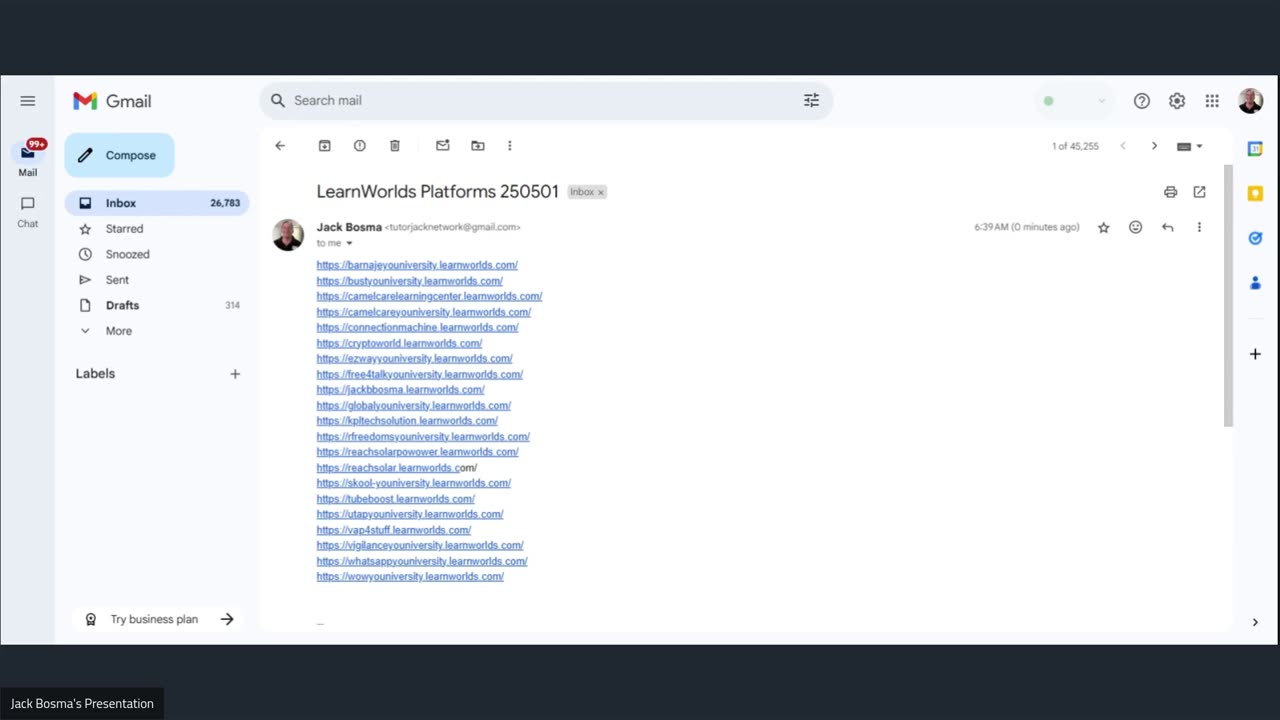
Task: Open kpltechsolution learnworlds link
Action: (x=407, y=421)
